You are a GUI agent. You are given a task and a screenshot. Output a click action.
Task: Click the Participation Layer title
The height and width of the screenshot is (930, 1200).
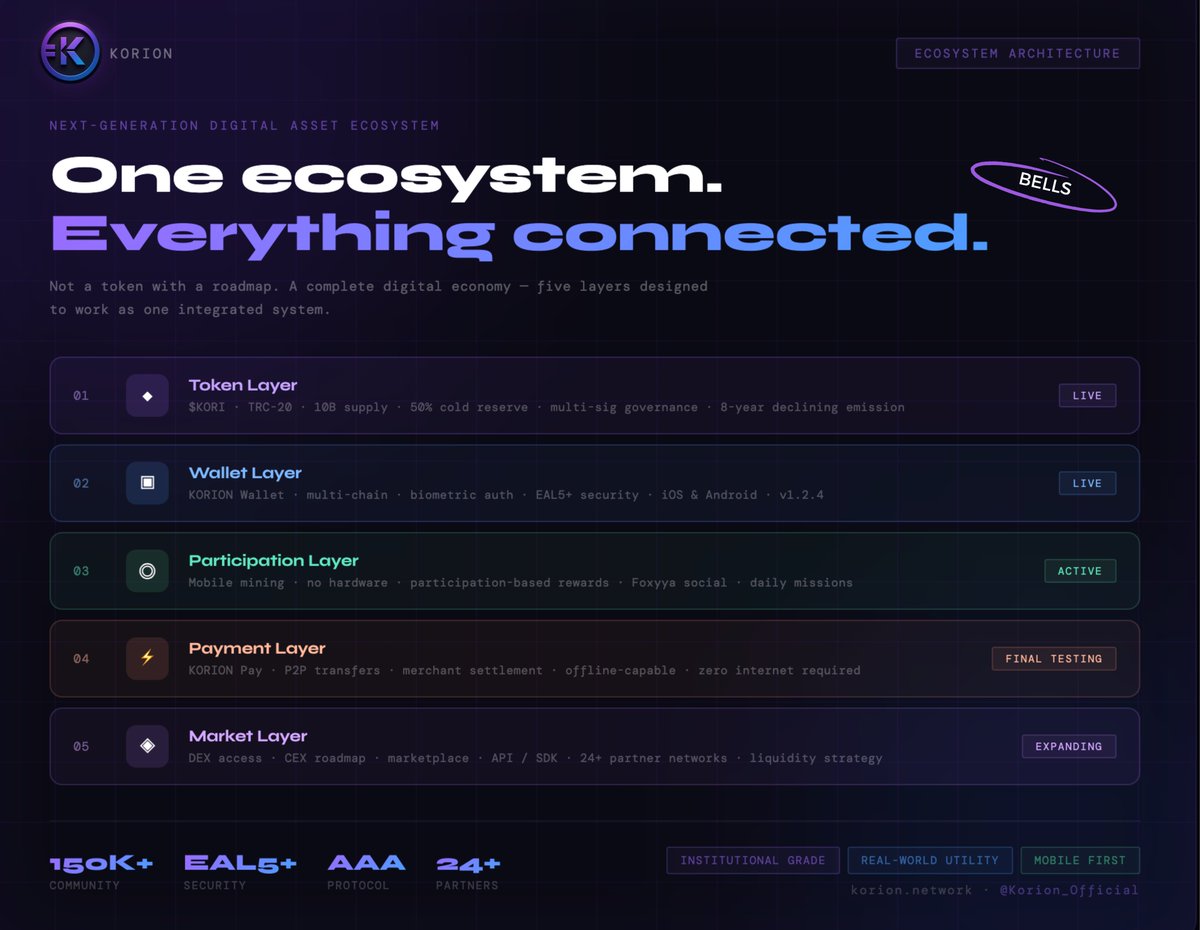pyautogui.click(x=273, y=561)
